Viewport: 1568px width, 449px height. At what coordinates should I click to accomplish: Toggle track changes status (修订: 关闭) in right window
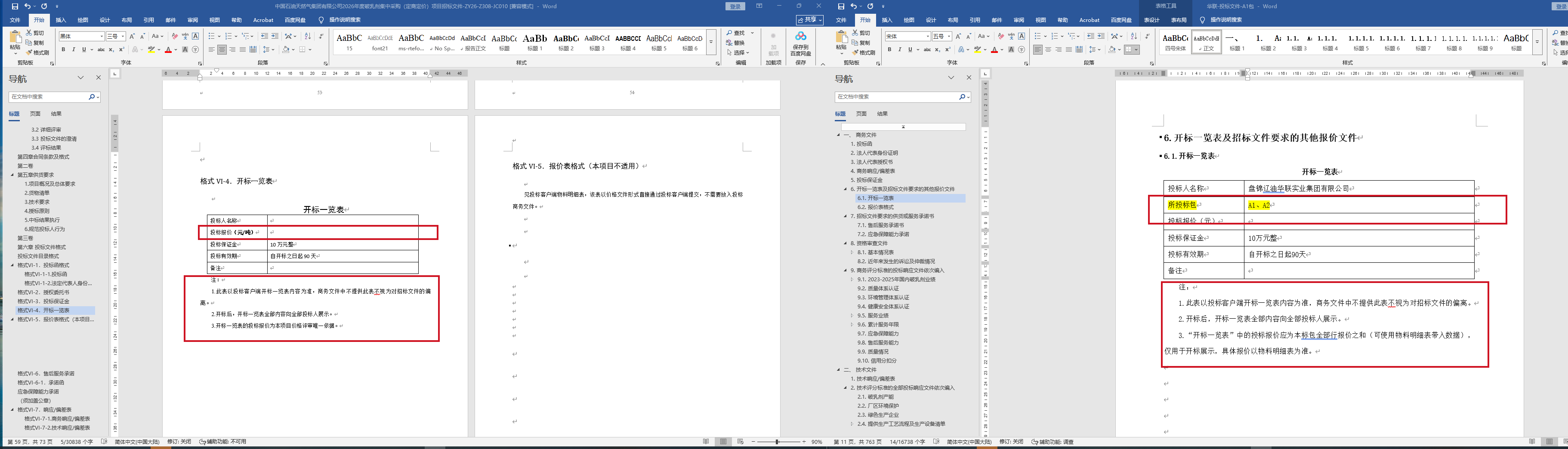[x=1011, y=442]
